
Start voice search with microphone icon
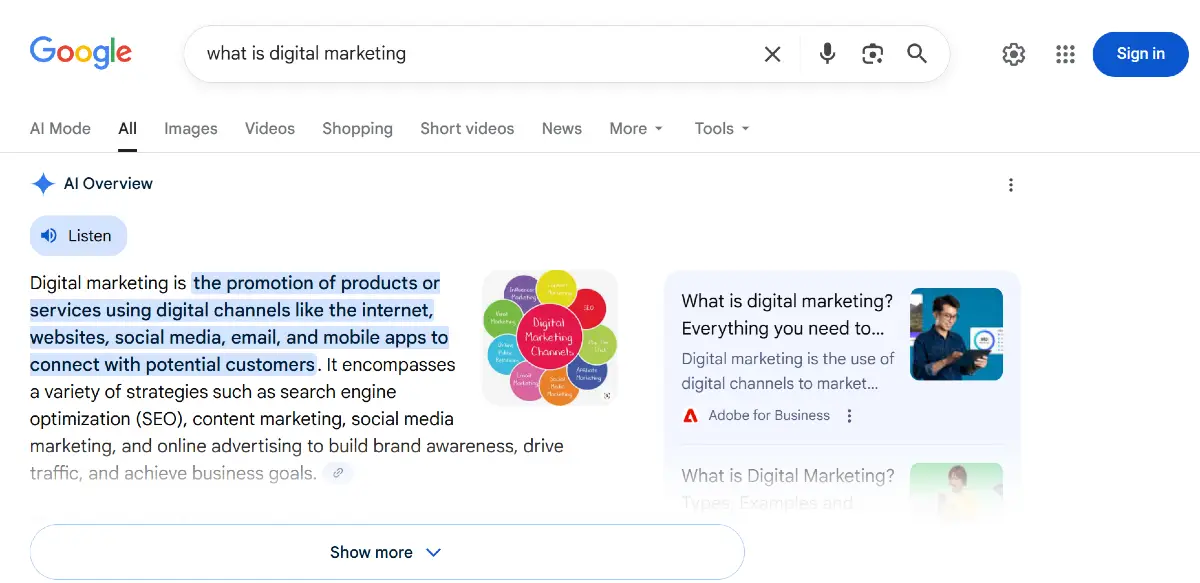[827, 54]
